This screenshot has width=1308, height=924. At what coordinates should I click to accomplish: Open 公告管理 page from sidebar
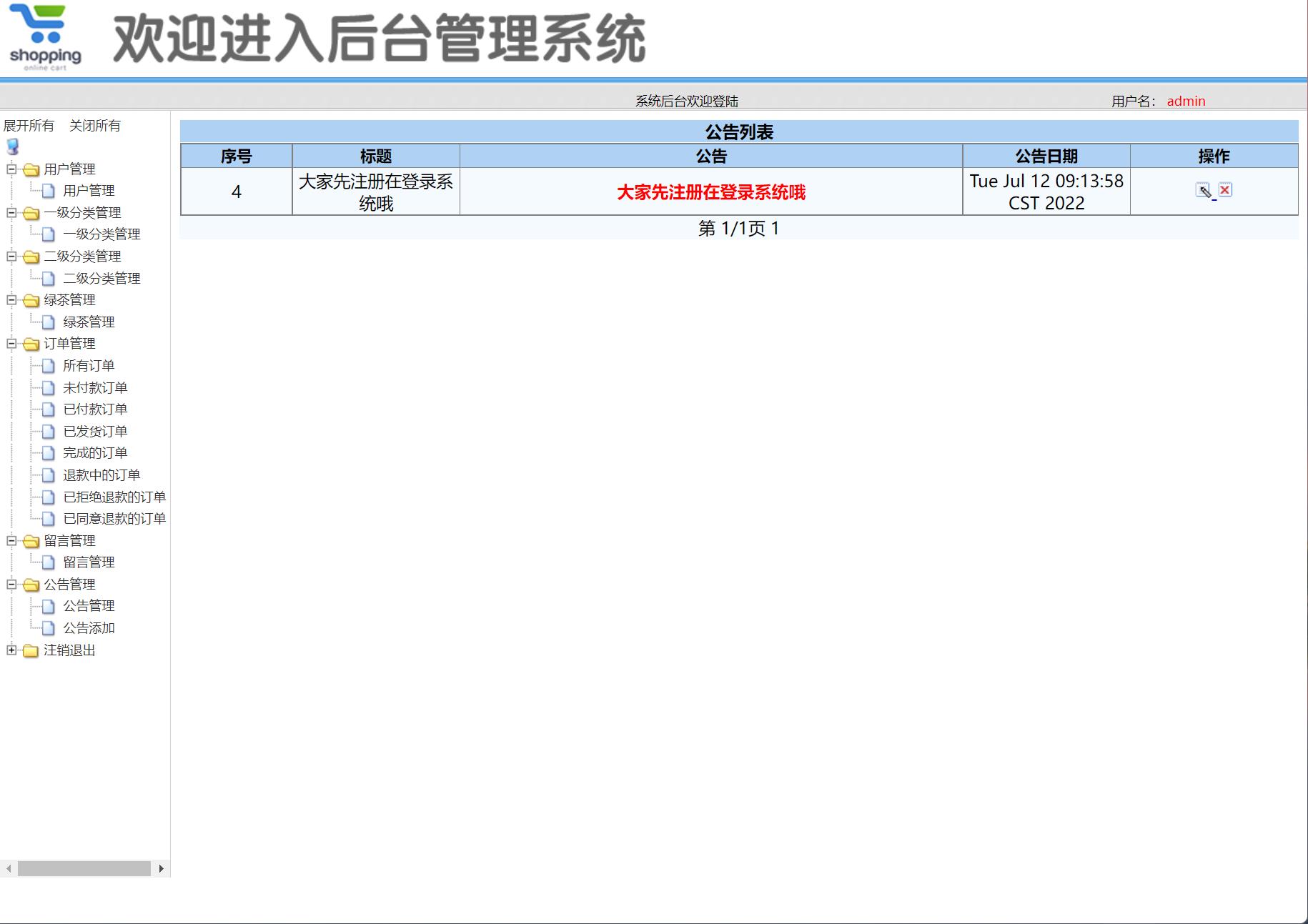[x=88, y=605]
